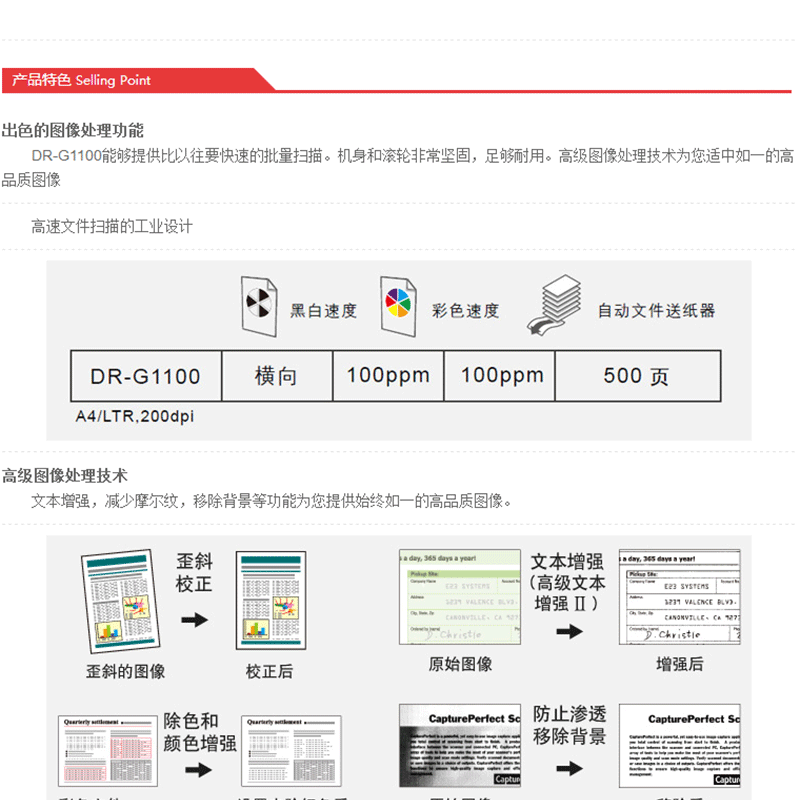Image resolution: width=800 pixels, height=800 pixels.
Task: Click the 100ppm cell under 彩色速度
Action: [x=501, y=377]
